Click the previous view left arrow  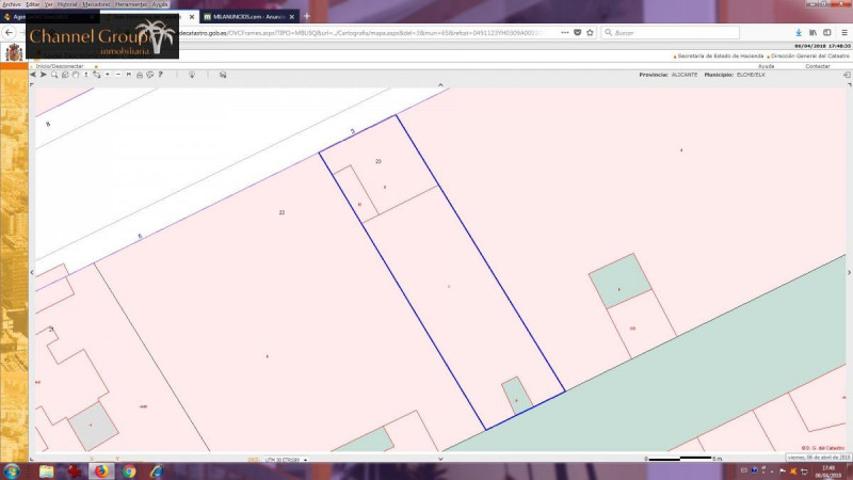(x=33, y=75)
